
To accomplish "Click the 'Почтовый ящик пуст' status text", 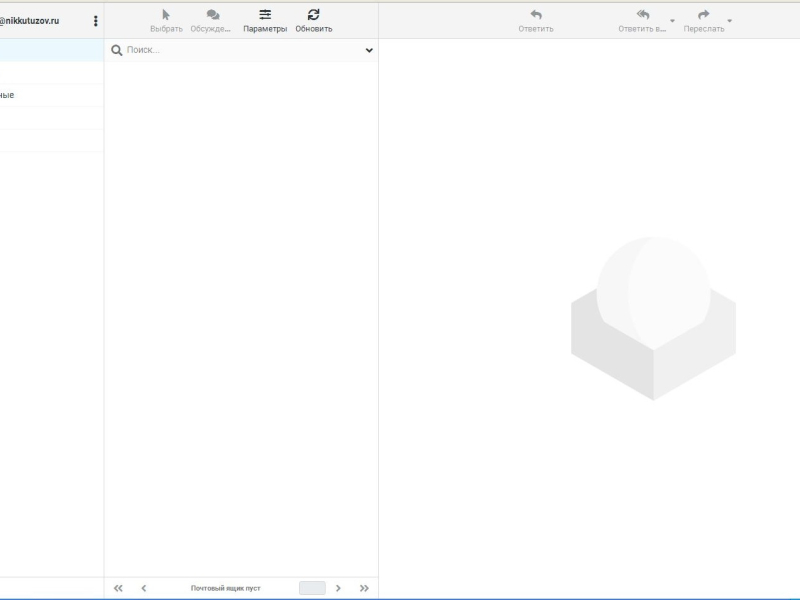I will [226, 588].
